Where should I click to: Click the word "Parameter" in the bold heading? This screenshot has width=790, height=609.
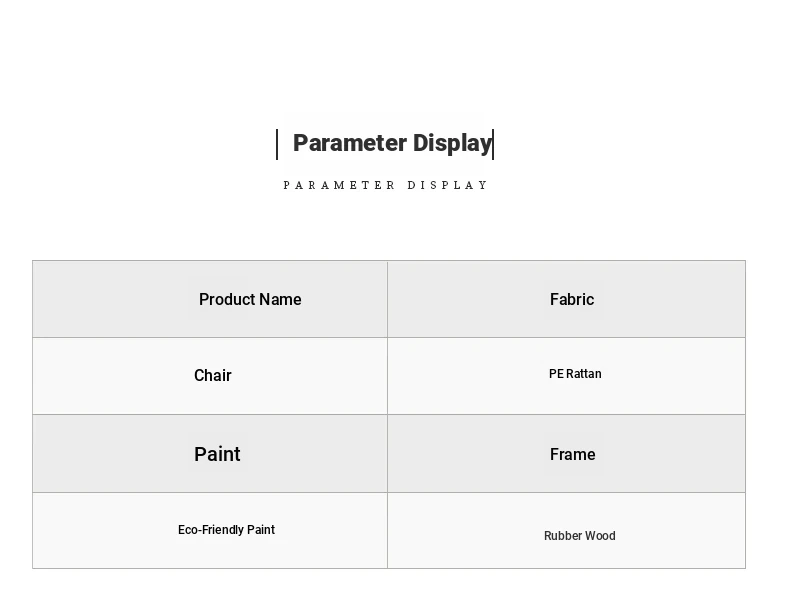[349, 143]
